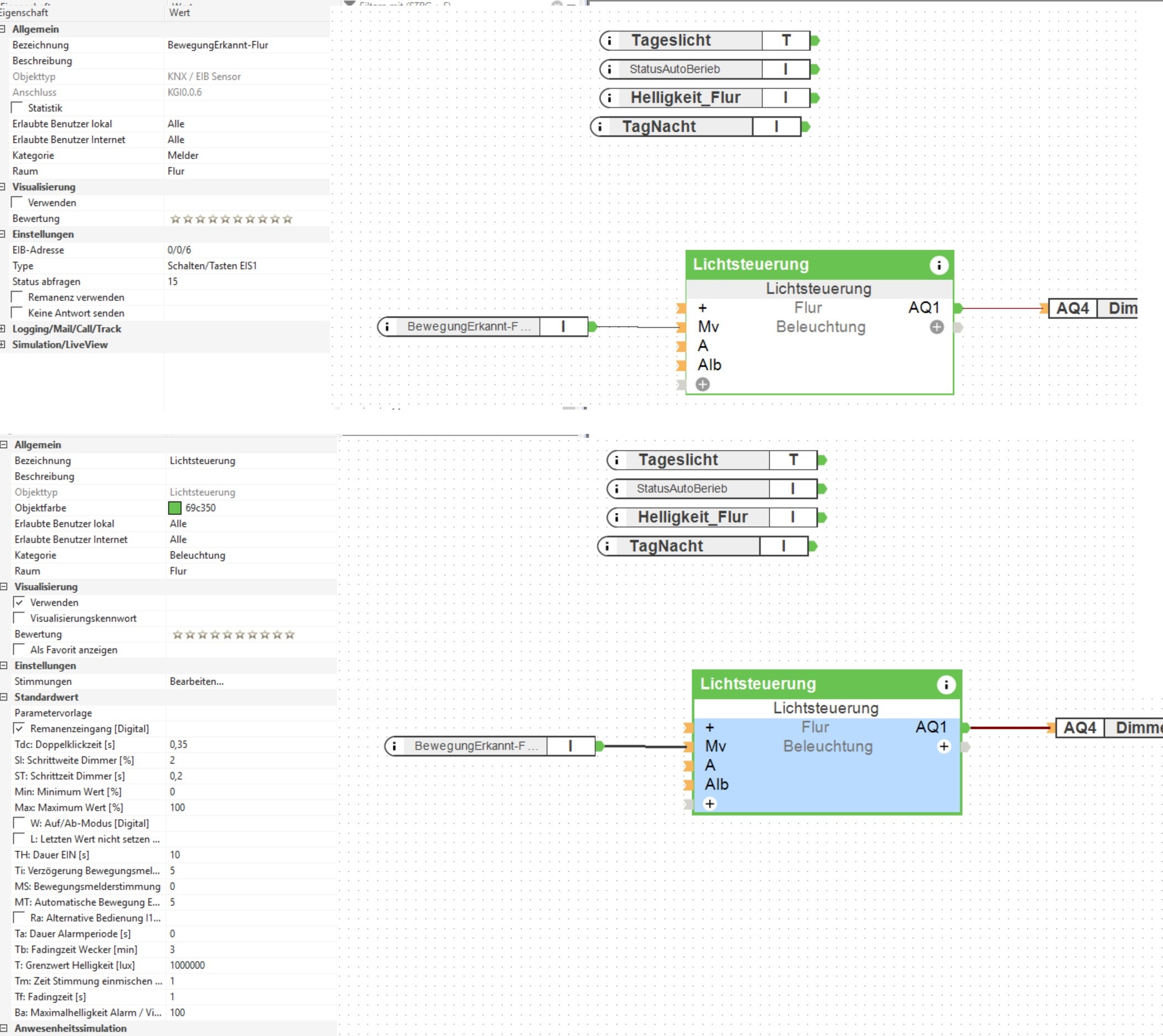This screenshot has width=1163, height=1036.
Task: Uncheck Remanenzeingang [Digital] checkbox
Action: pos(20,729)
